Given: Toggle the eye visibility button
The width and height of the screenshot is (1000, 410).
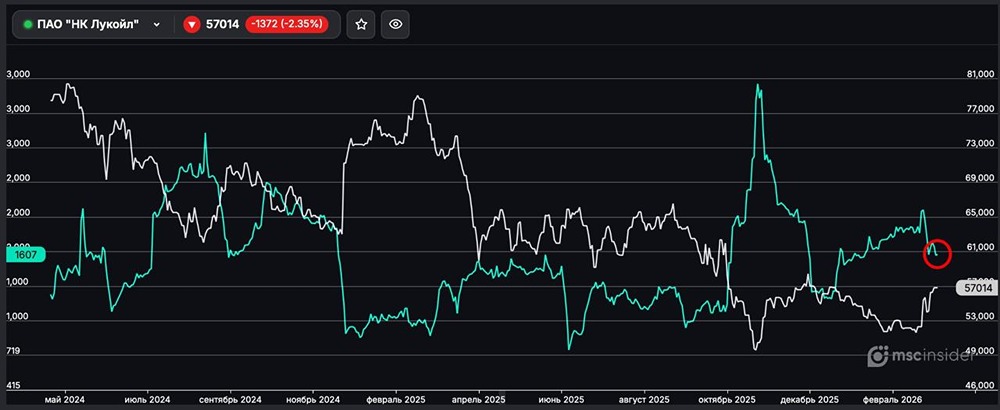Looking at the screenshot, I should 396,25.
